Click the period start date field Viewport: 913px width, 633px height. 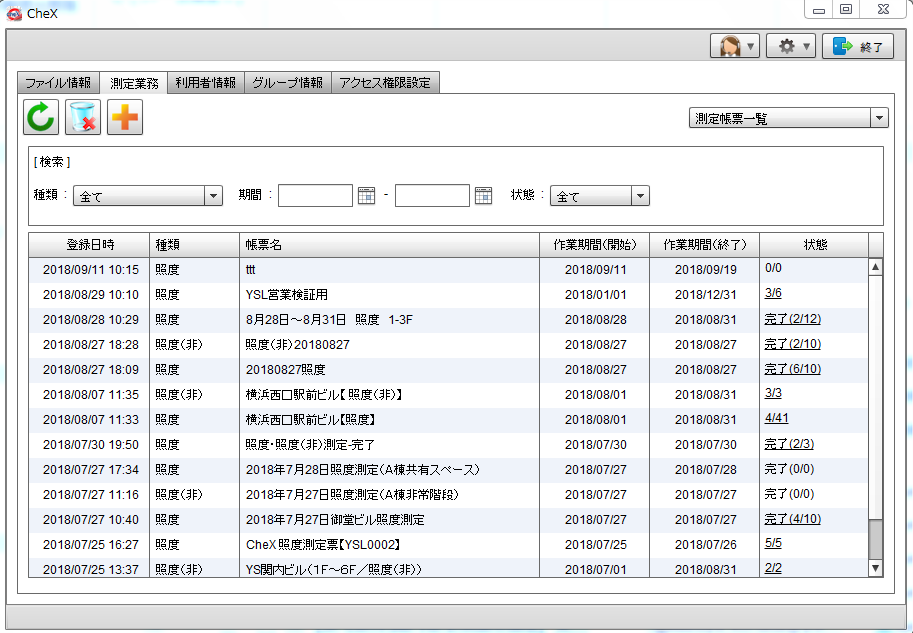point(315,196)
